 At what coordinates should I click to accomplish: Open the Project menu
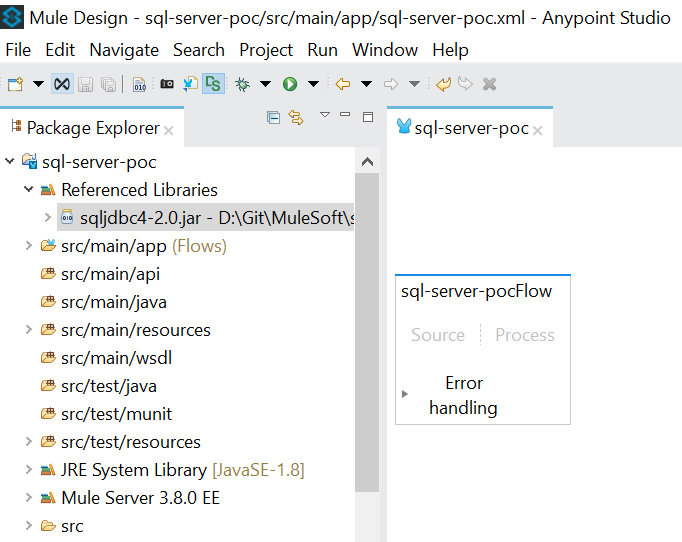point(266,50)
